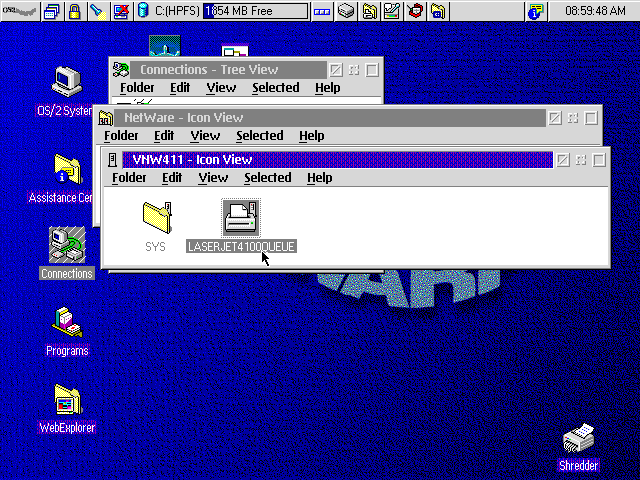Open system menu icon of NetWare window
The width and height of the screenshot is (640, 480).
[105, 118]
